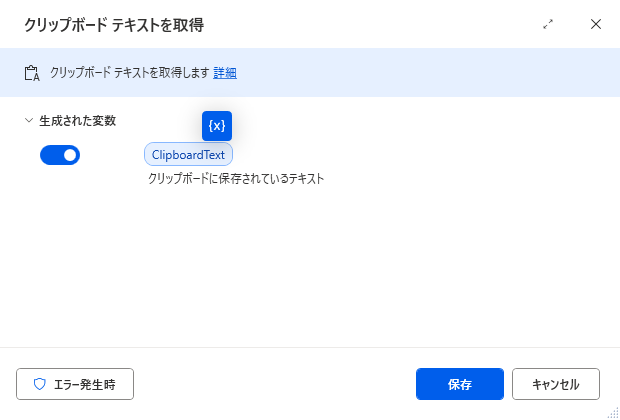This screenshot has height=420, width=620.
Task: Disable the ClipboardText variable toggle
Action: click(60, 155)
